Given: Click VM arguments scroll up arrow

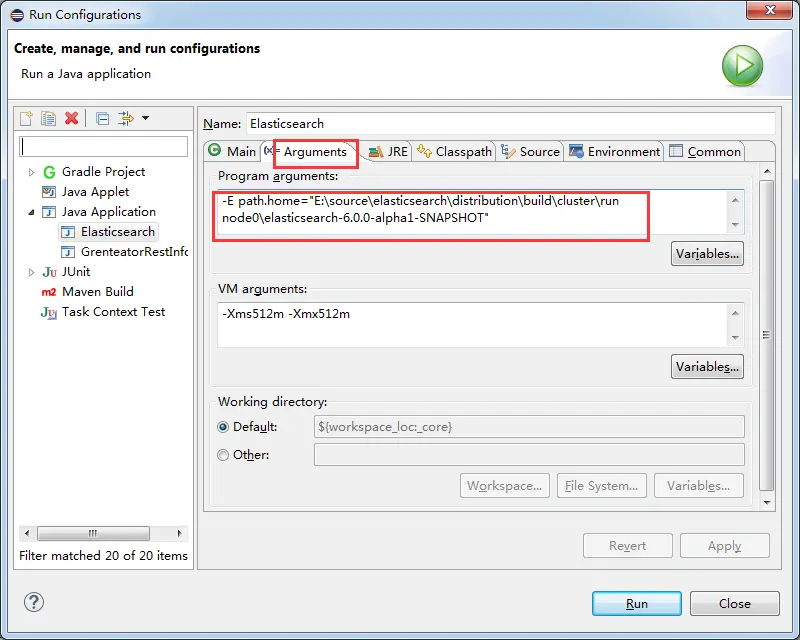Looking at the screenshot, I should (x=735, y=313).
